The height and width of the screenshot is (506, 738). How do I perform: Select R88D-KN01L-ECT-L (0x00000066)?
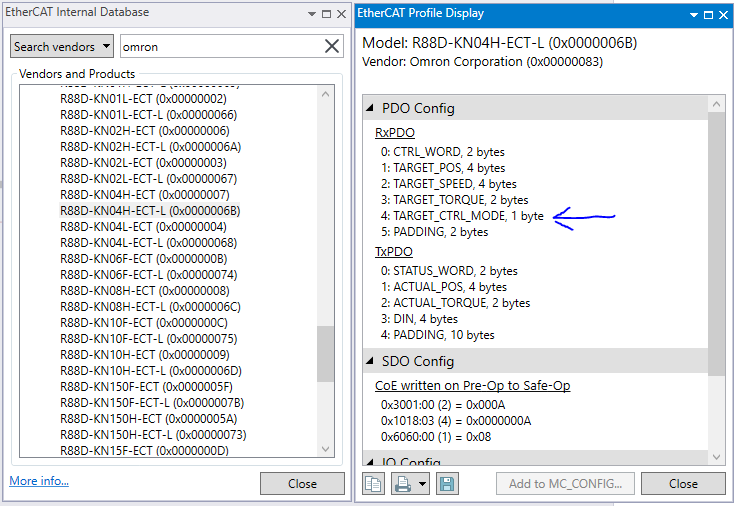tap(148, 115)
